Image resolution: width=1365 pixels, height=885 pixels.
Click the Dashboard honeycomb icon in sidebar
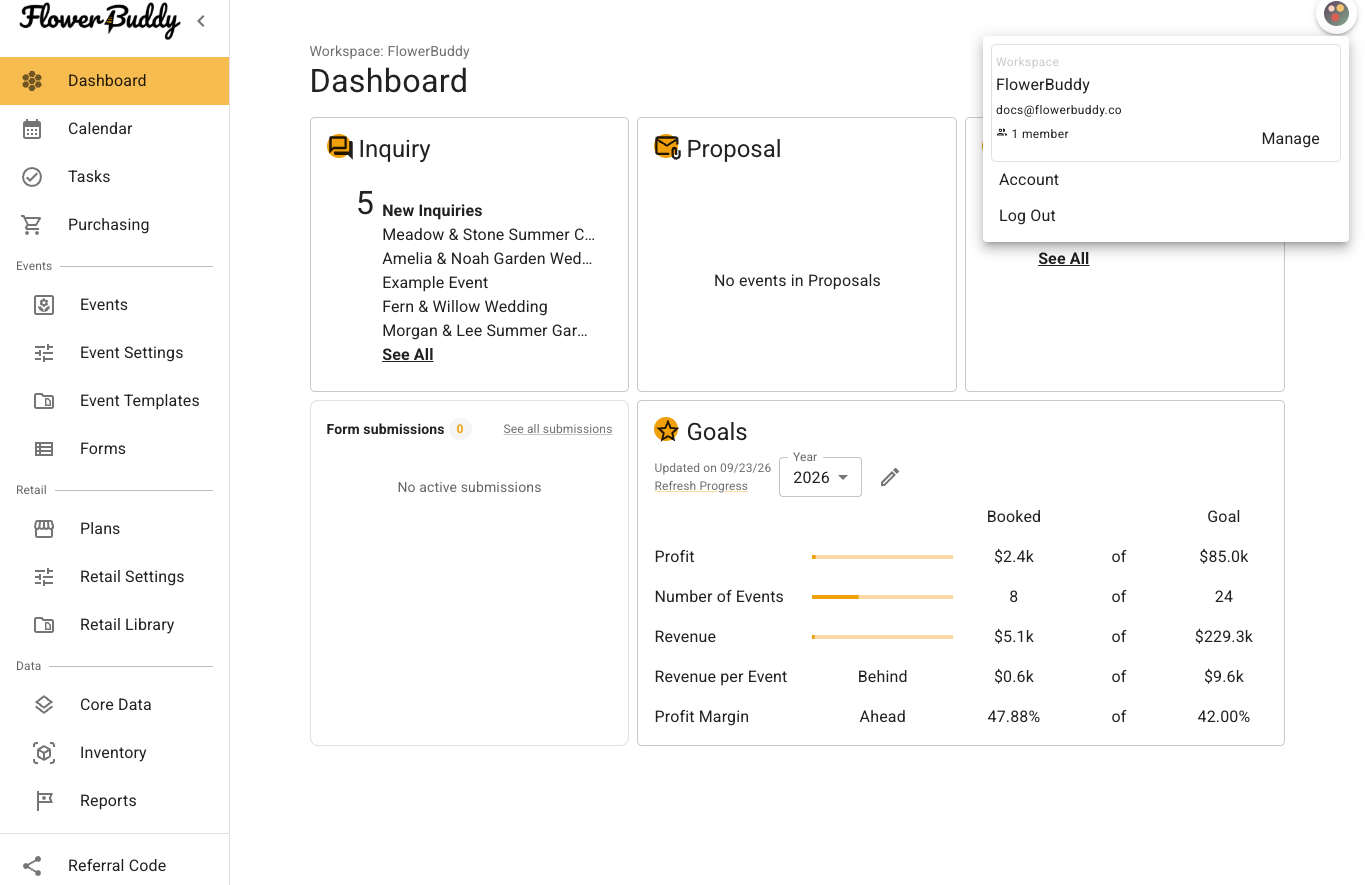point(32,81)
